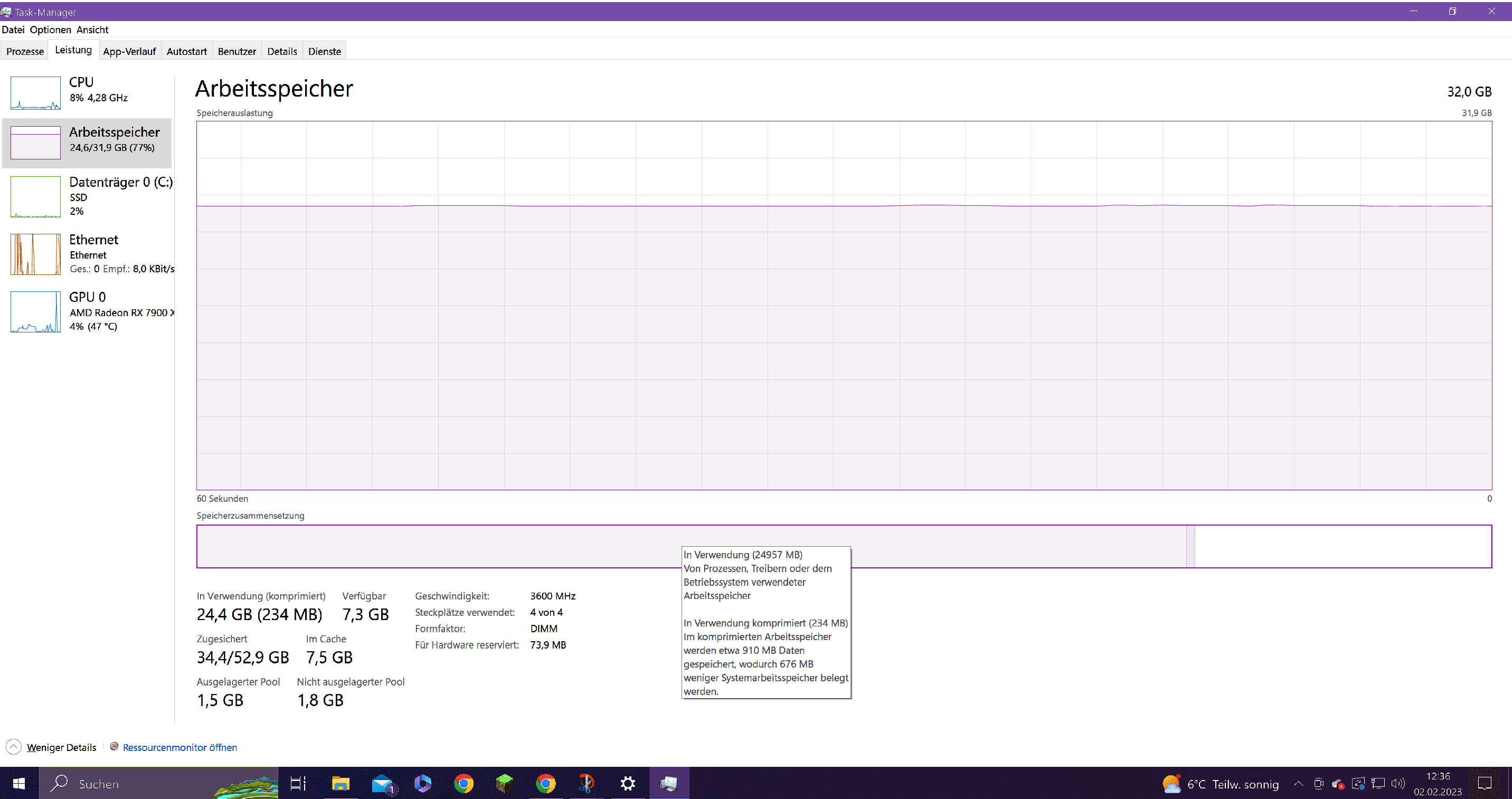This screenshot has width=1512, height=799.
Task: Open Task View from the taskbar
Action: coord(298,784)
